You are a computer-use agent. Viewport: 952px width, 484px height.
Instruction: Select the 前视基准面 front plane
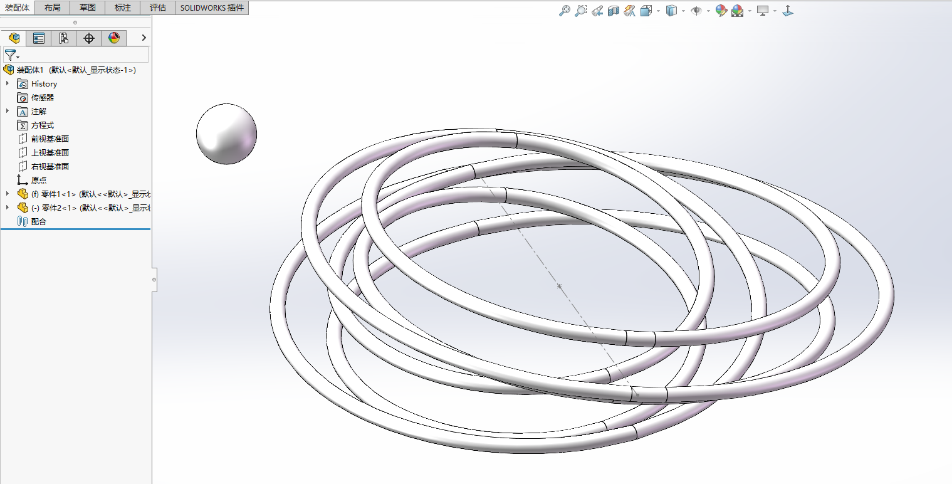tap(50, 138)
